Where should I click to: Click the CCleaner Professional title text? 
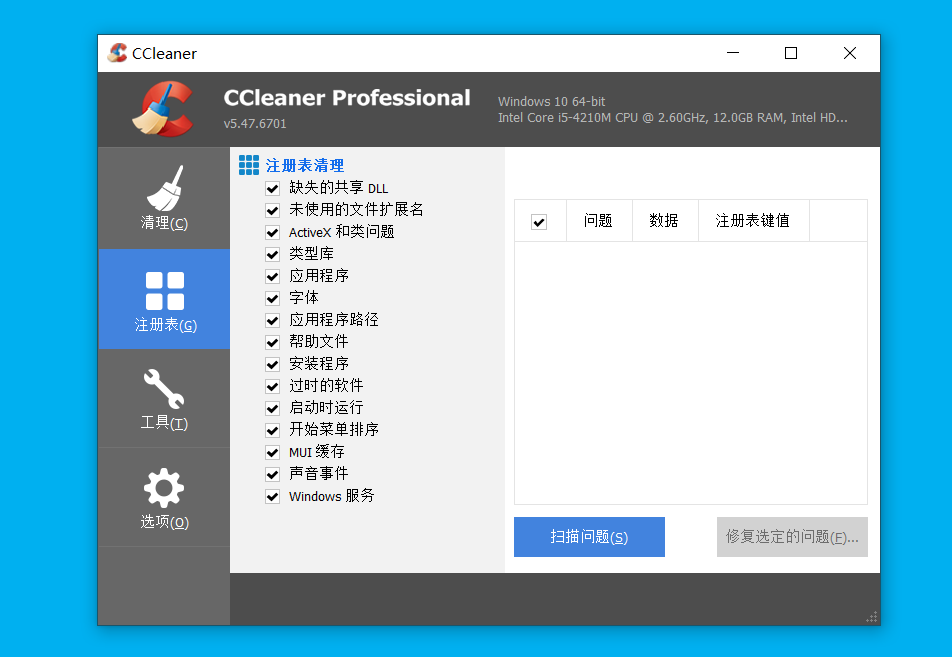tap(347, 98)
